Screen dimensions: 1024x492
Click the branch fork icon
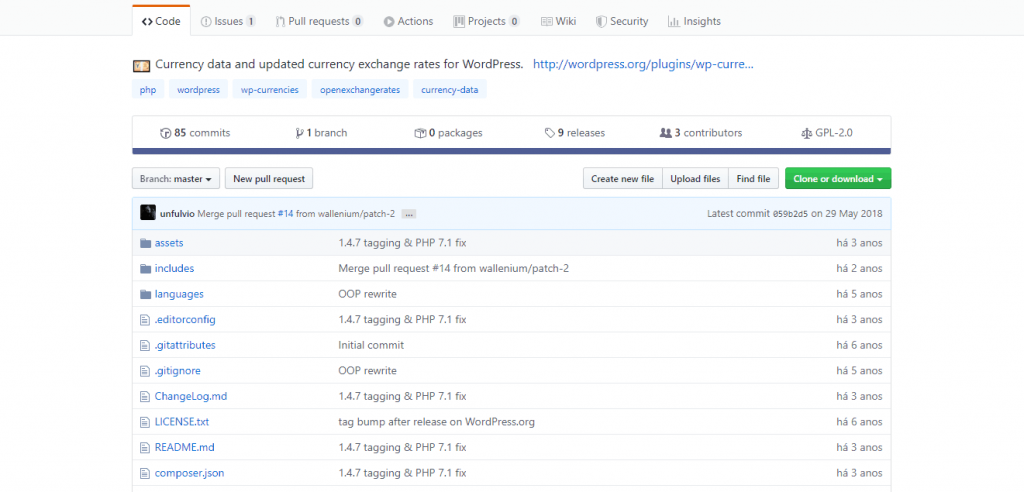(x=300, y=133)
